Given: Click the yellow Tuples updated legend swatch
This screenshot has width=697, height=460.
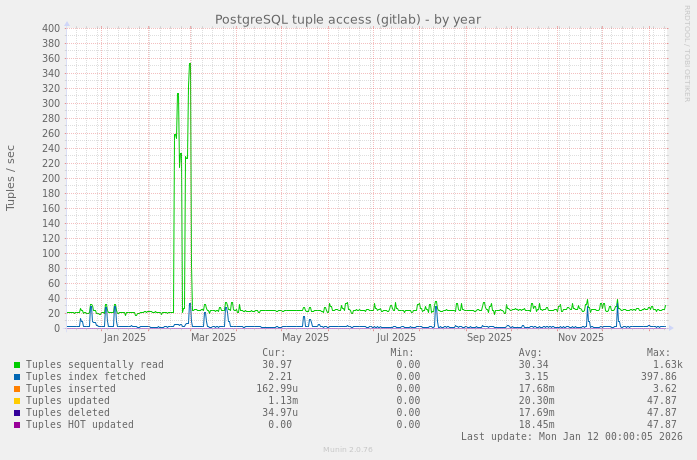Looking at the screenshot, I should (x=17, y=401).
